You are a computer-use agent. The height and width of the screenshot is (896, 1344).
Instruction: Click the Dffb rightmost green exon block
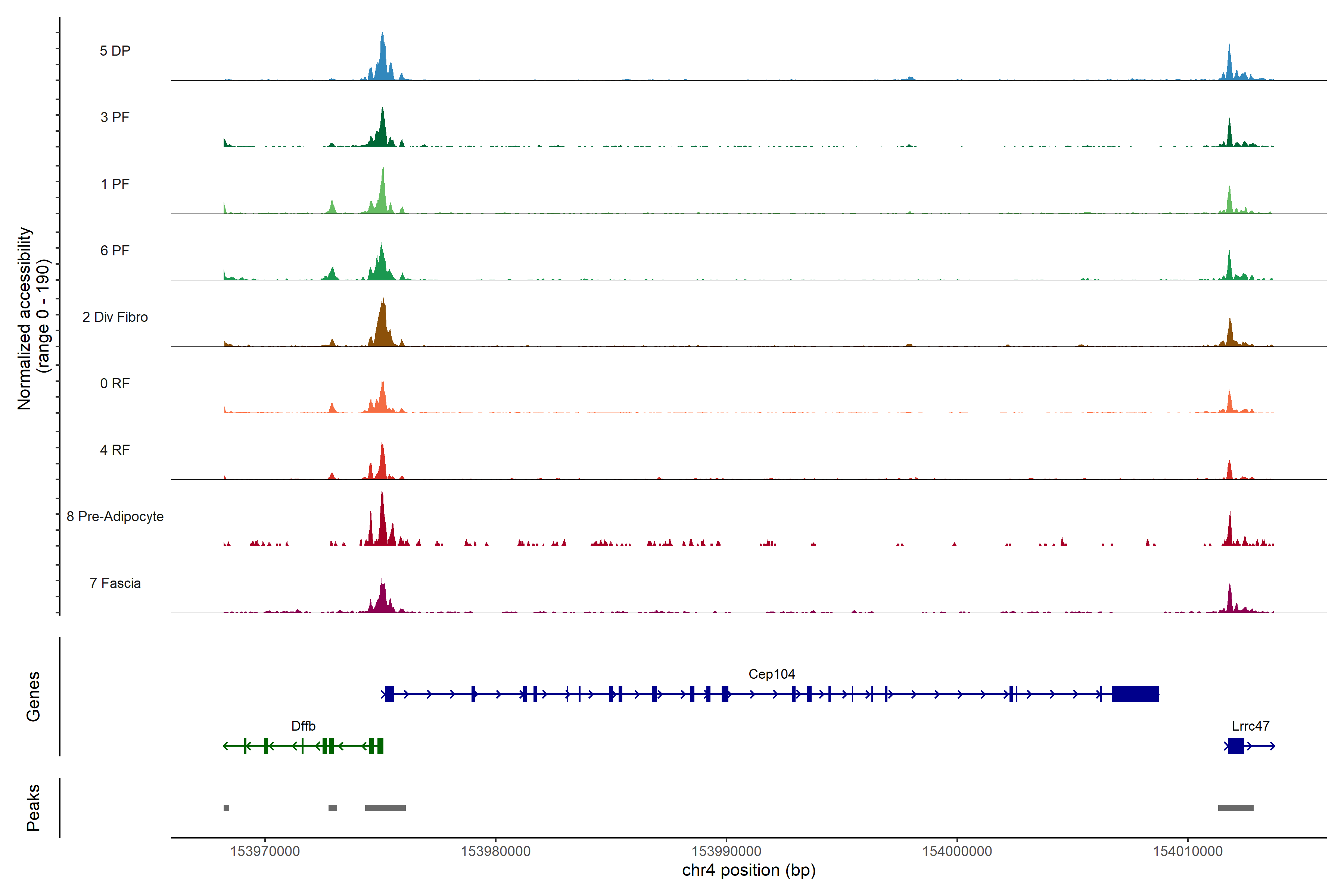click(x=380, y=746)
